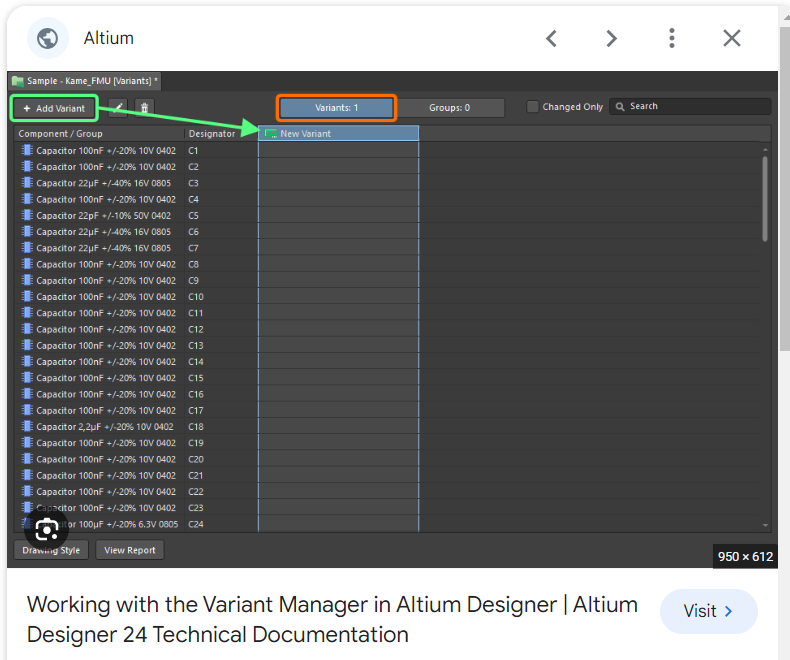The image size is (790, 660).
Task: Click the component icon in row C3
Action: point(27,183)
